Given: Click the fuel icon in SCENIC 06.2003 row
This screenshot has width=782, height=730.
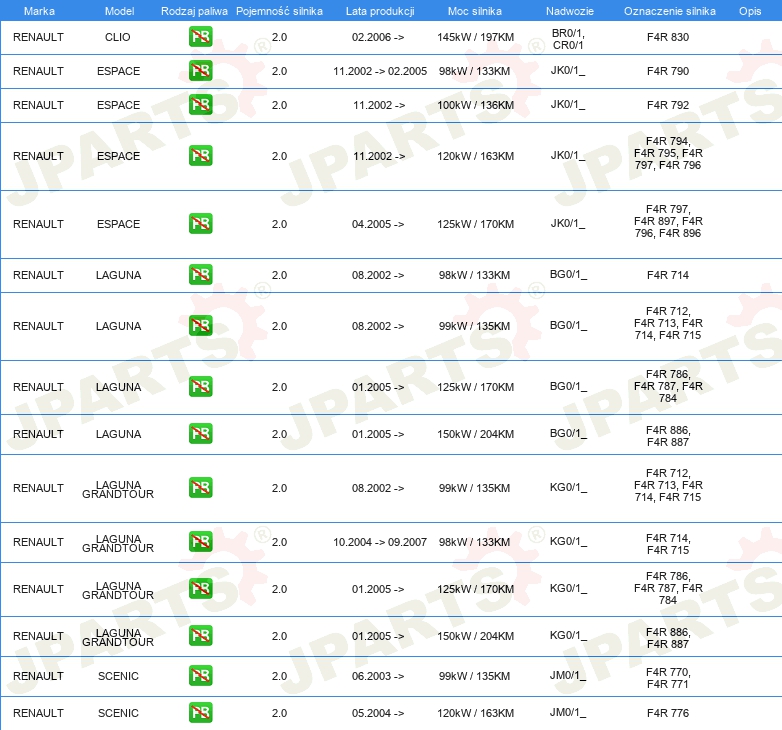Looking at the screenshot, I should (200, 676).
